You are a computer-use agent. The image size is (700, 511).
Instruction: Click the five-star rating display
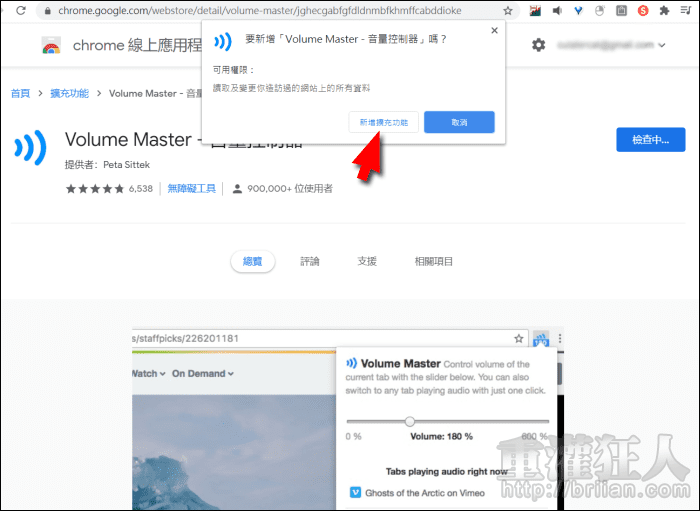pyautogui.click(x=95, y=189)
